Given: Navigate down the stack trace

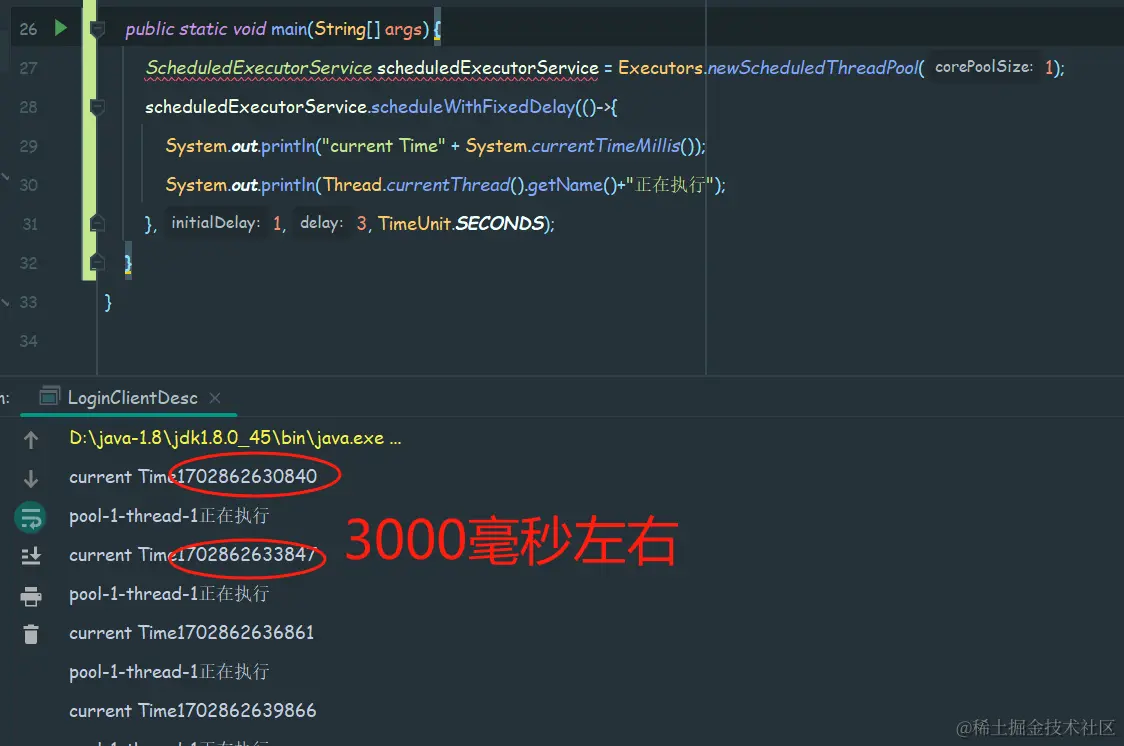Looking at the screenshot, I should [30, 477].
